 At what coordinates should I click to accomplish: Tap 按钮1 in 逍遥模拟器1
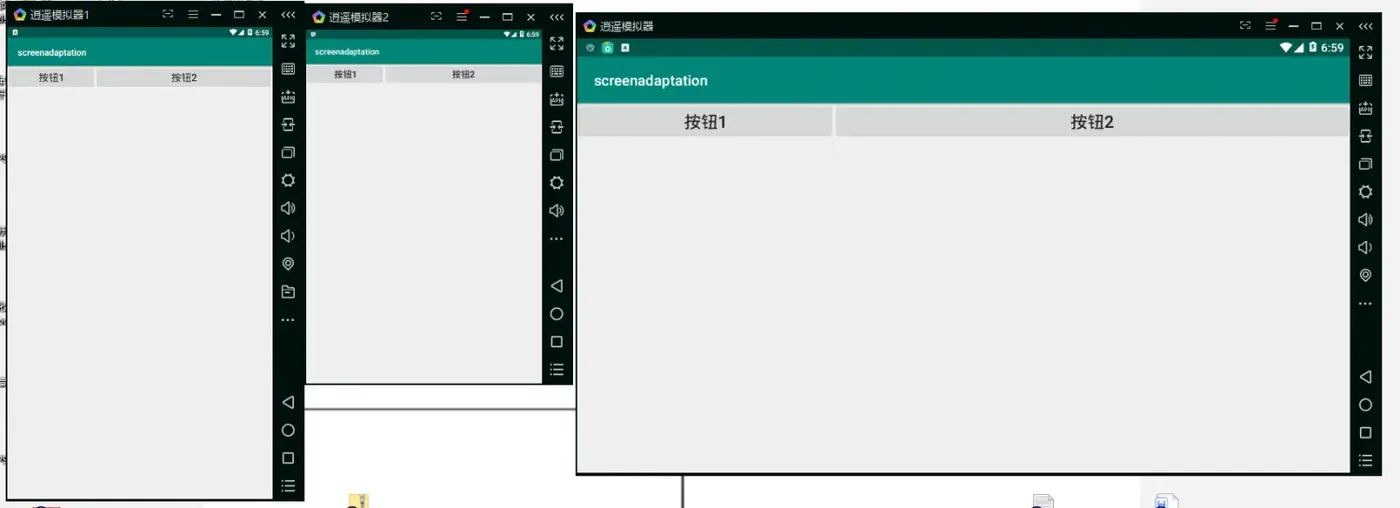click(51, 77)
